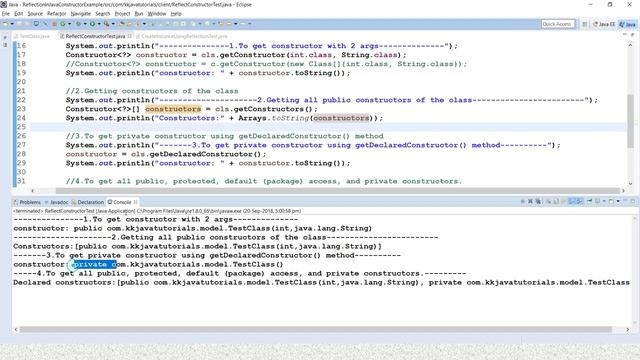Open the Window menu
640x360 pixels.
pos(157,13)
